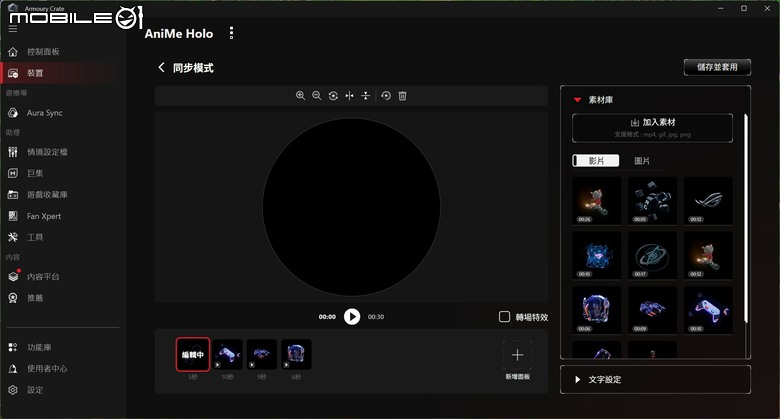Image resolution: width=780 pixels, height=419 pixels.
Task: Click the 儲存並套用 button
Action: (717, 67)
